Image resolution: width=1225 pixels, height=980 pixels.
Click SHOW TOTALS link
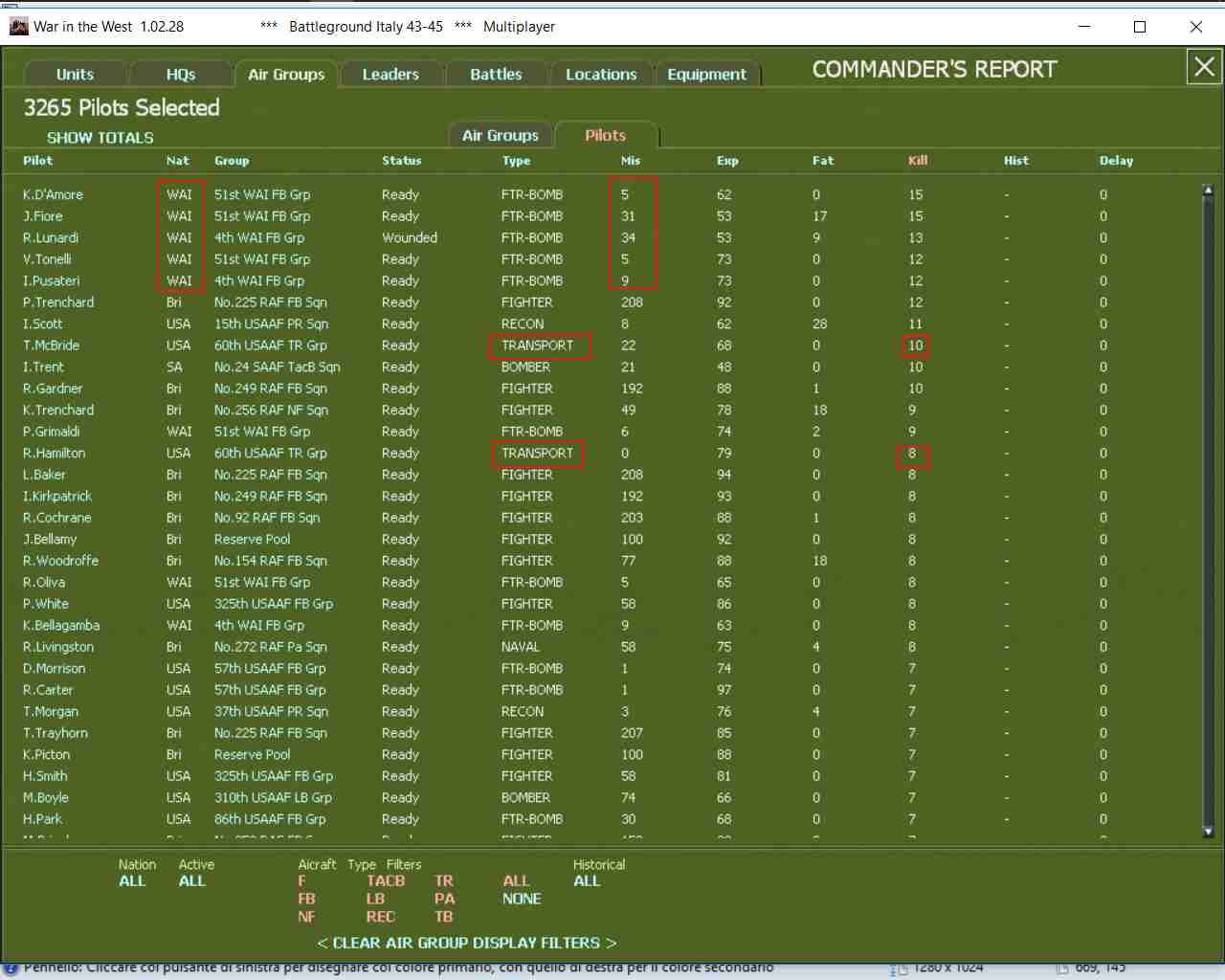tap(100, 138)
